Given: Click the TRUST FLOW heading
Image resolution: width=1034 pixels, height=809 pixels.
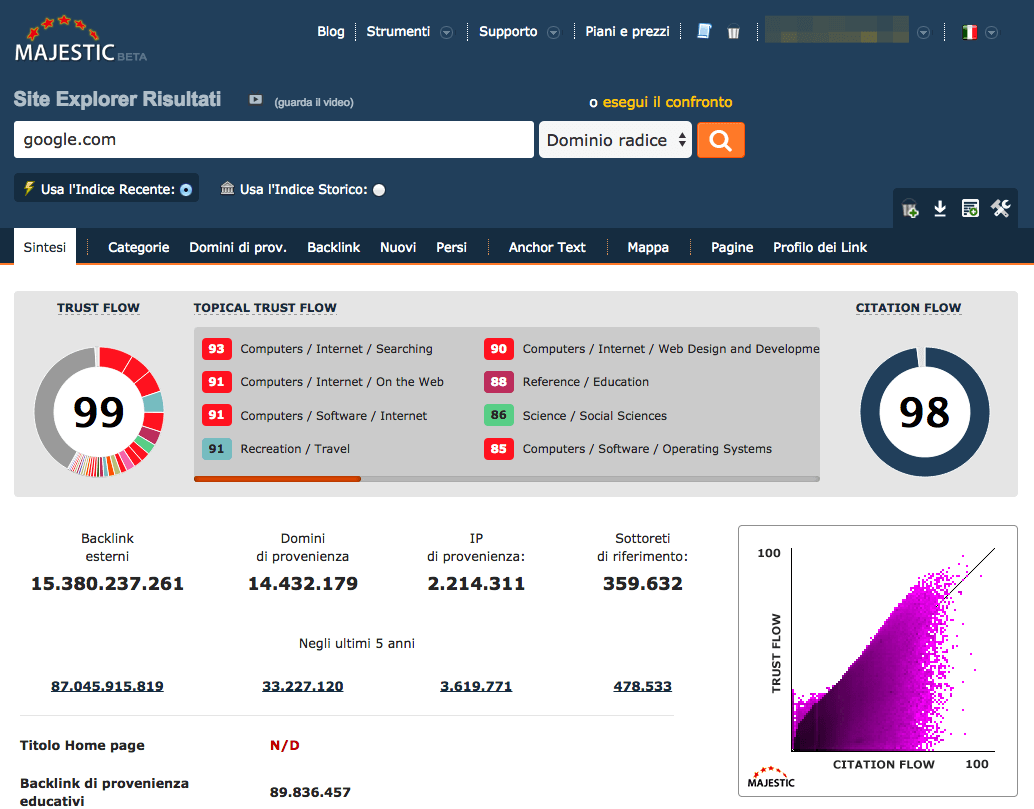Looking at the screenshot, I should pyautogui.click(x=98, y=308).
